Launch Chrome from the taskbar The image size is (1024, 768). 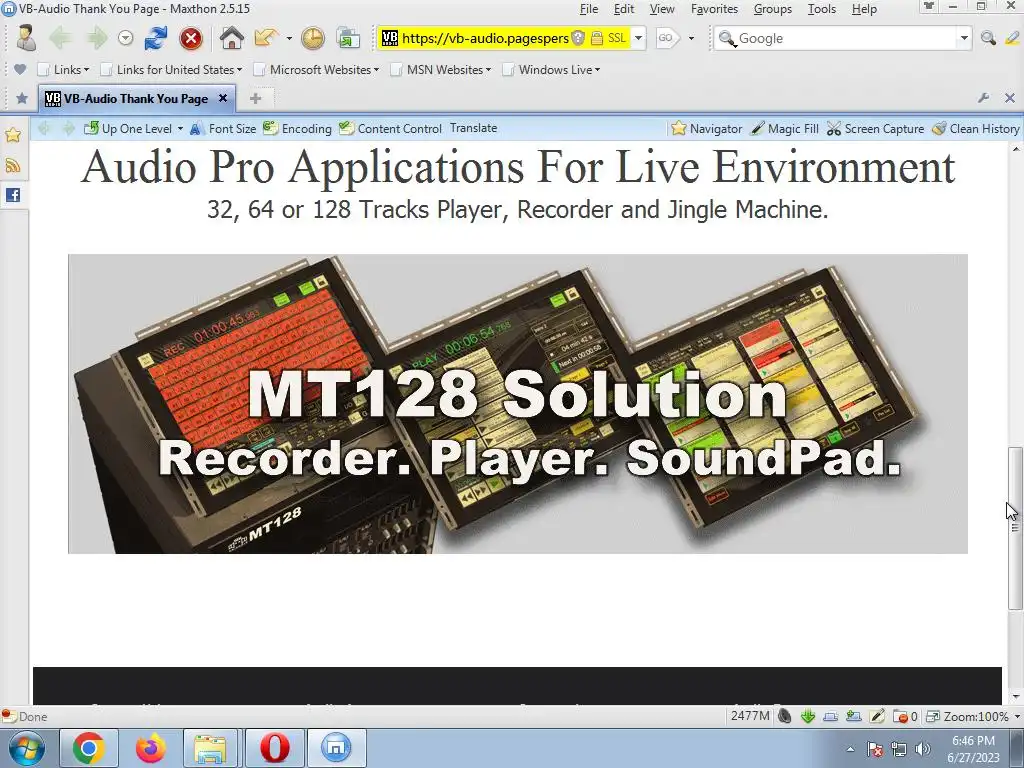tap(89, 748)
